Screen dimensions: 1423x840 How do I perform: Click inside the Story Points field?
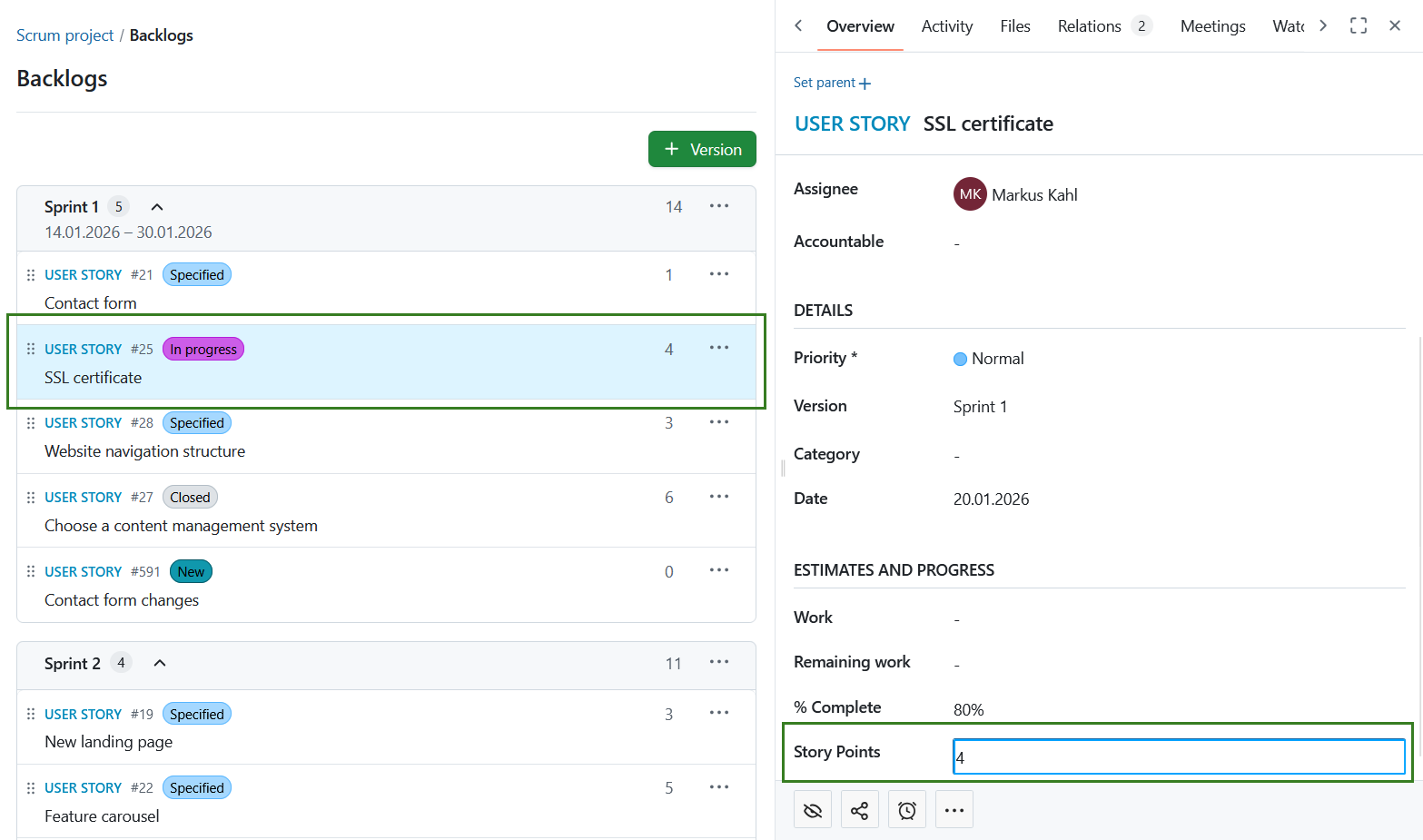point(1178,756)
